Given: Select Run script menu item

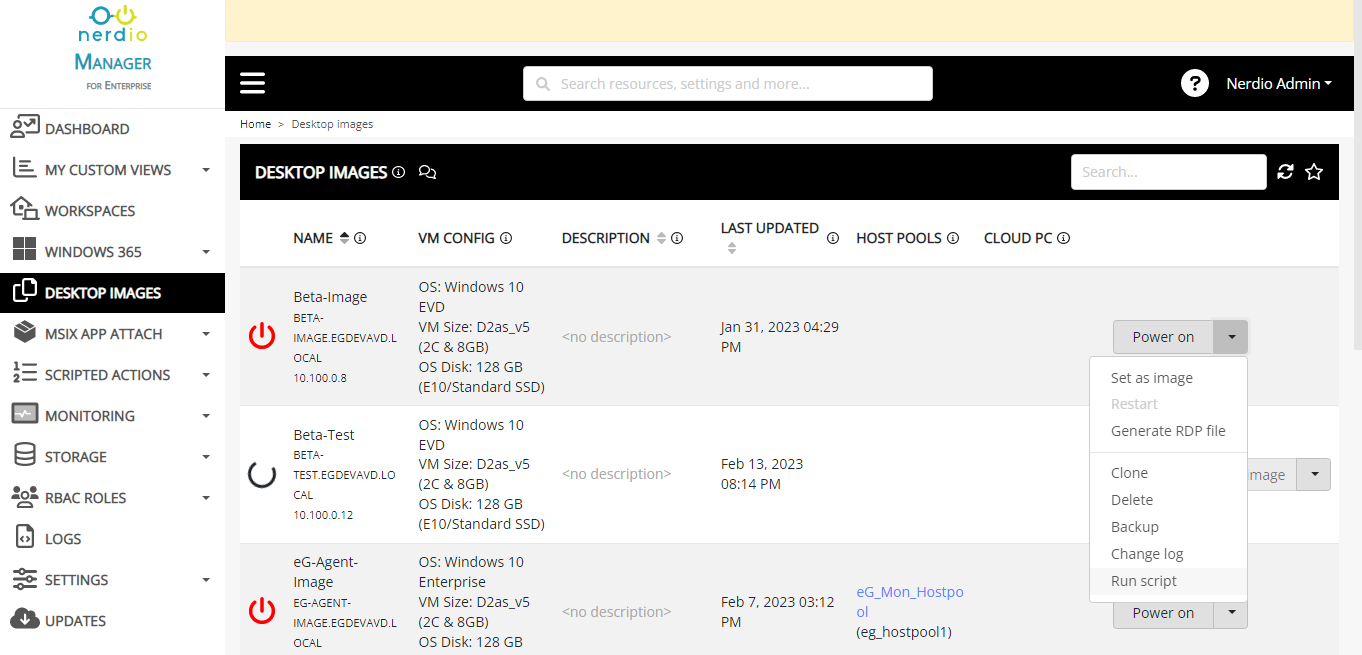Looking at the screenshot, I should pyautogui.click(x=1168, y=581).
